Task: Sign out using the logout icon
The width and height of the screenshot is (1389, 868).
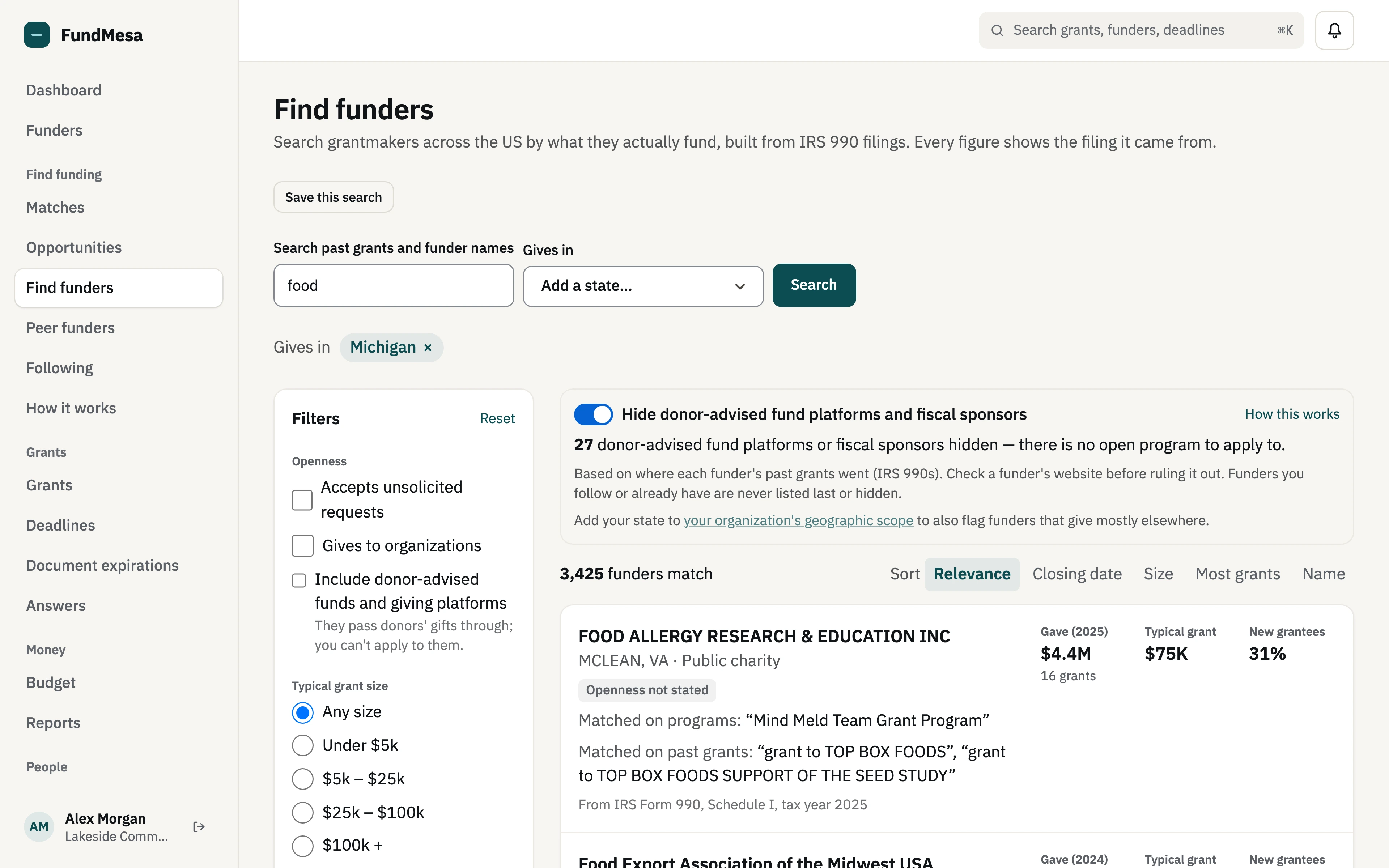Action: [x=199, y=827]
